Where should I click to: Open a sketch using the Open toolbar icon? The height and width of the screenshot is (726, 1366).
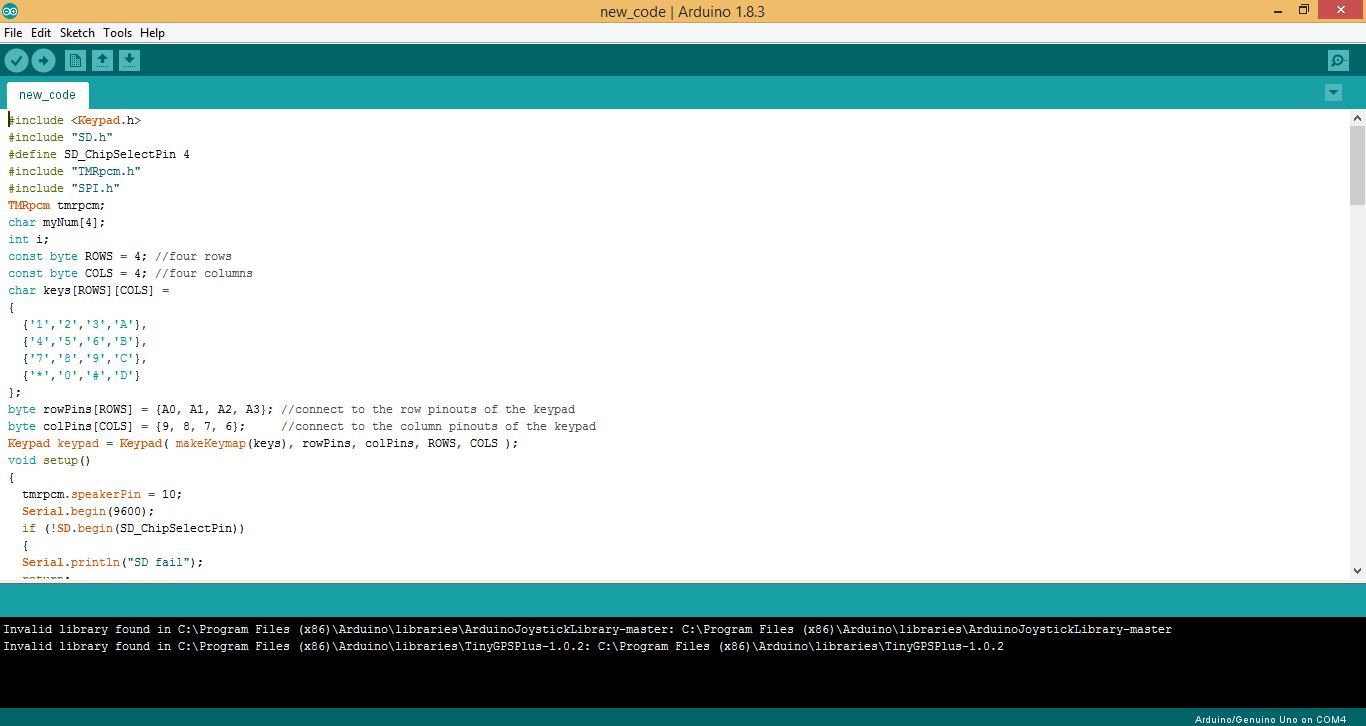coord(102,60)
